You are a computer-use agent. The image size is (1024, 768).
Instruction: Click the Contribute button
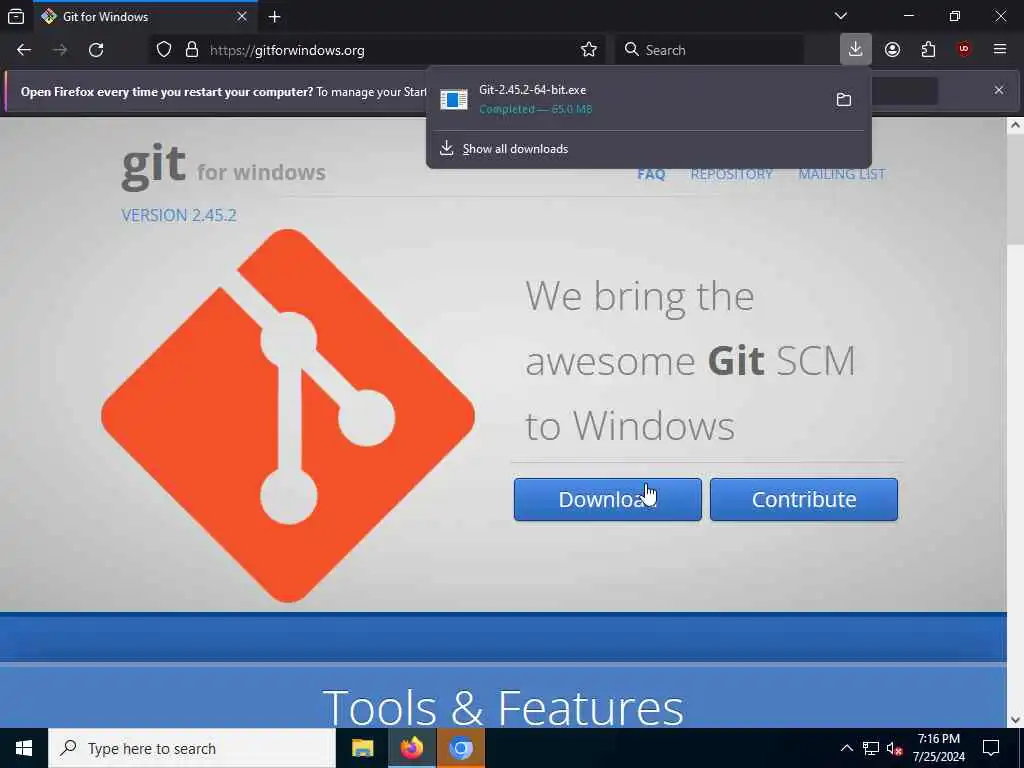(x=804, y=500)
